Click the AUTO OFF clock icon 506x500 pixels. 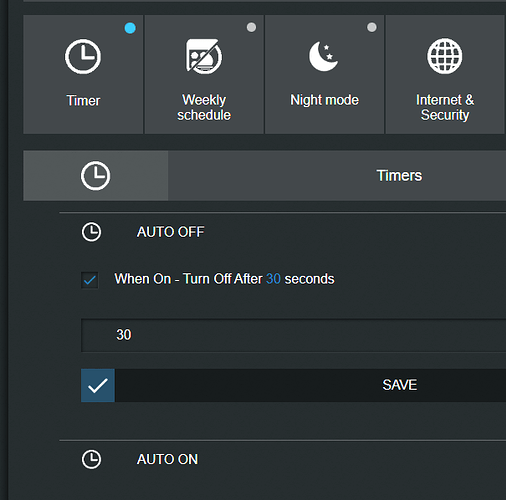(91, 232)
